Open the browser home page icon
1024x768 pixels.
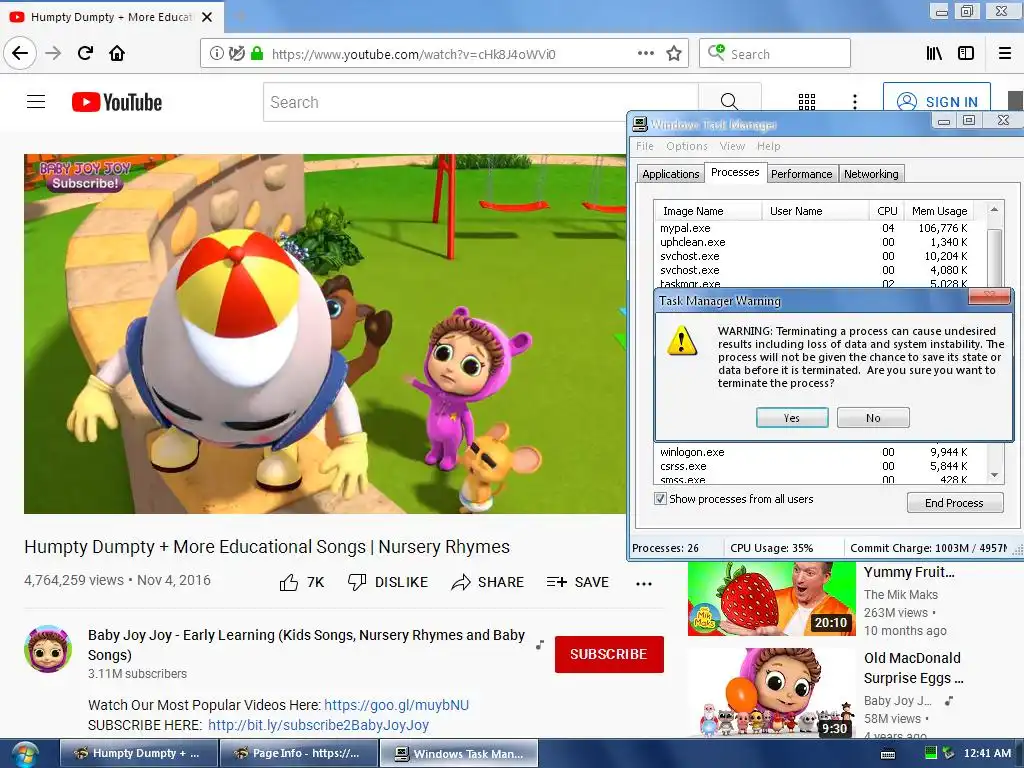[x=117, y=53]
